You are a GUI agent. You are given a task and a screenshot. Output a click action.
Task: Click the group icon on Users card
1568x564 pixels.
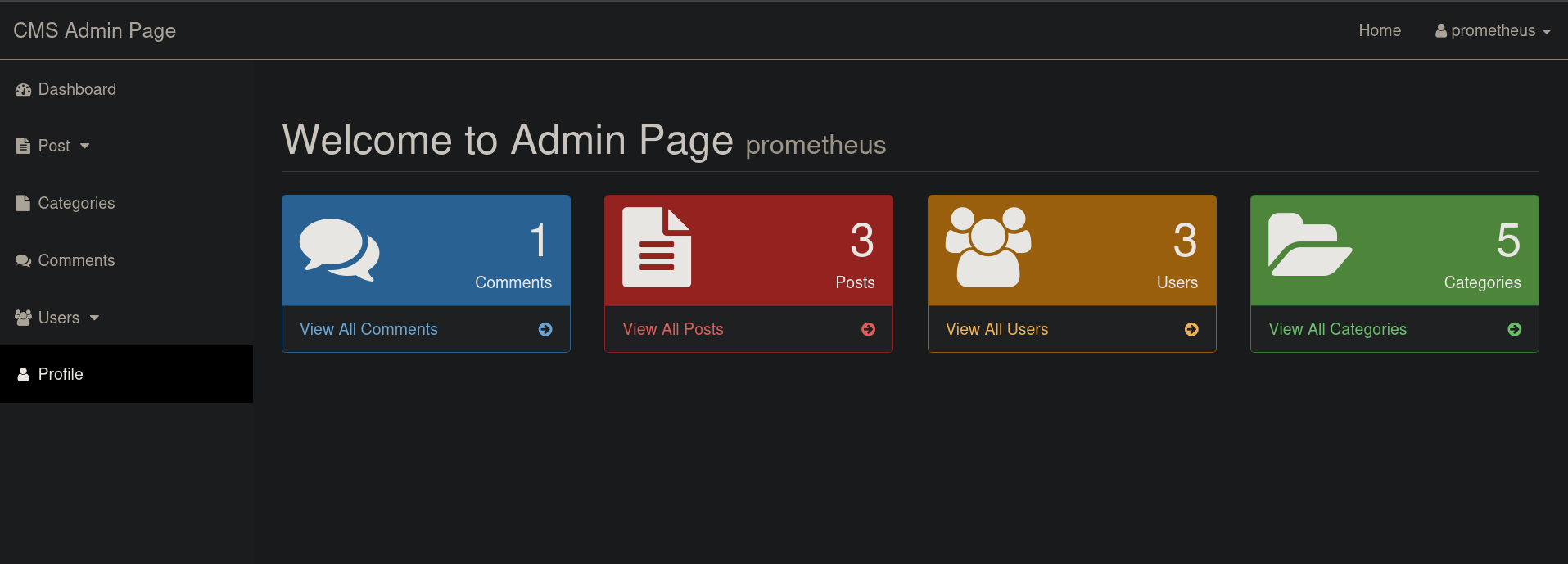point(987,247)
